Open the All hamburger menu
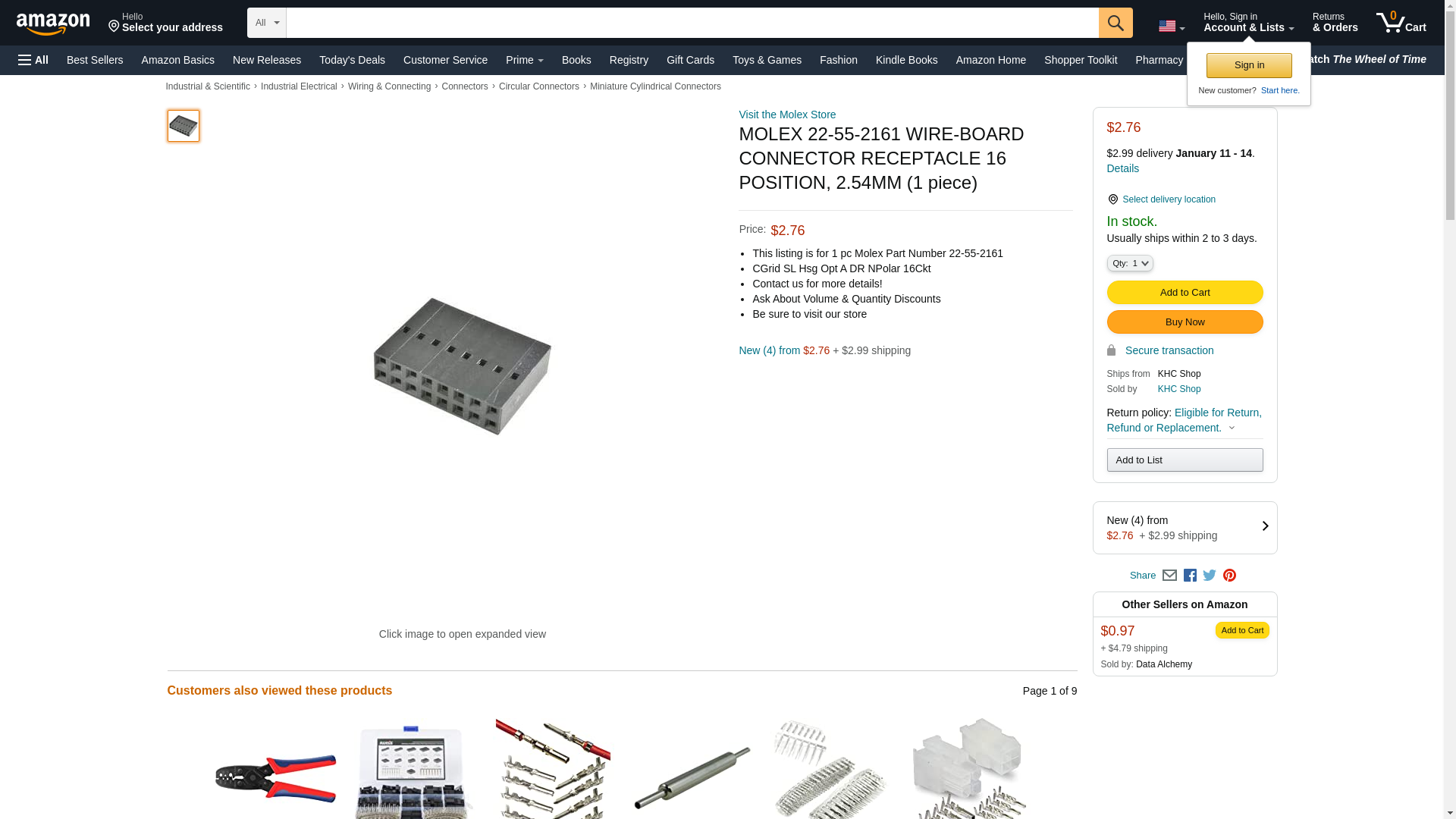This screenshot has width=1456, height=819. coord(33,60)
